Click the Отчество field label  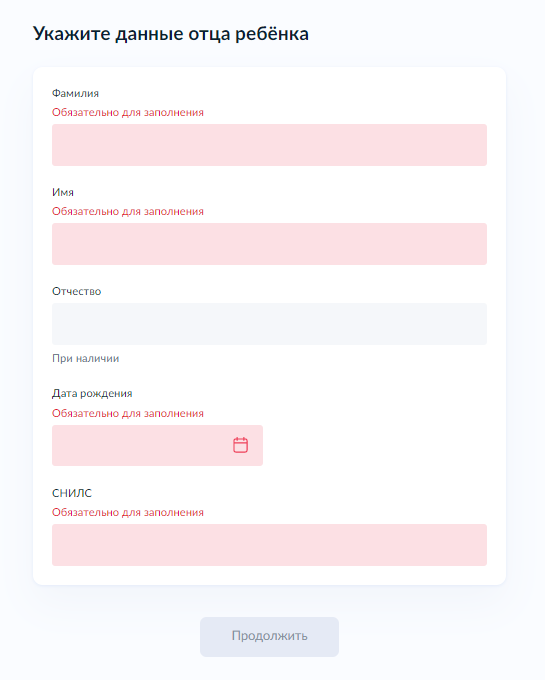pyautogui.click(x=76, y=291)
